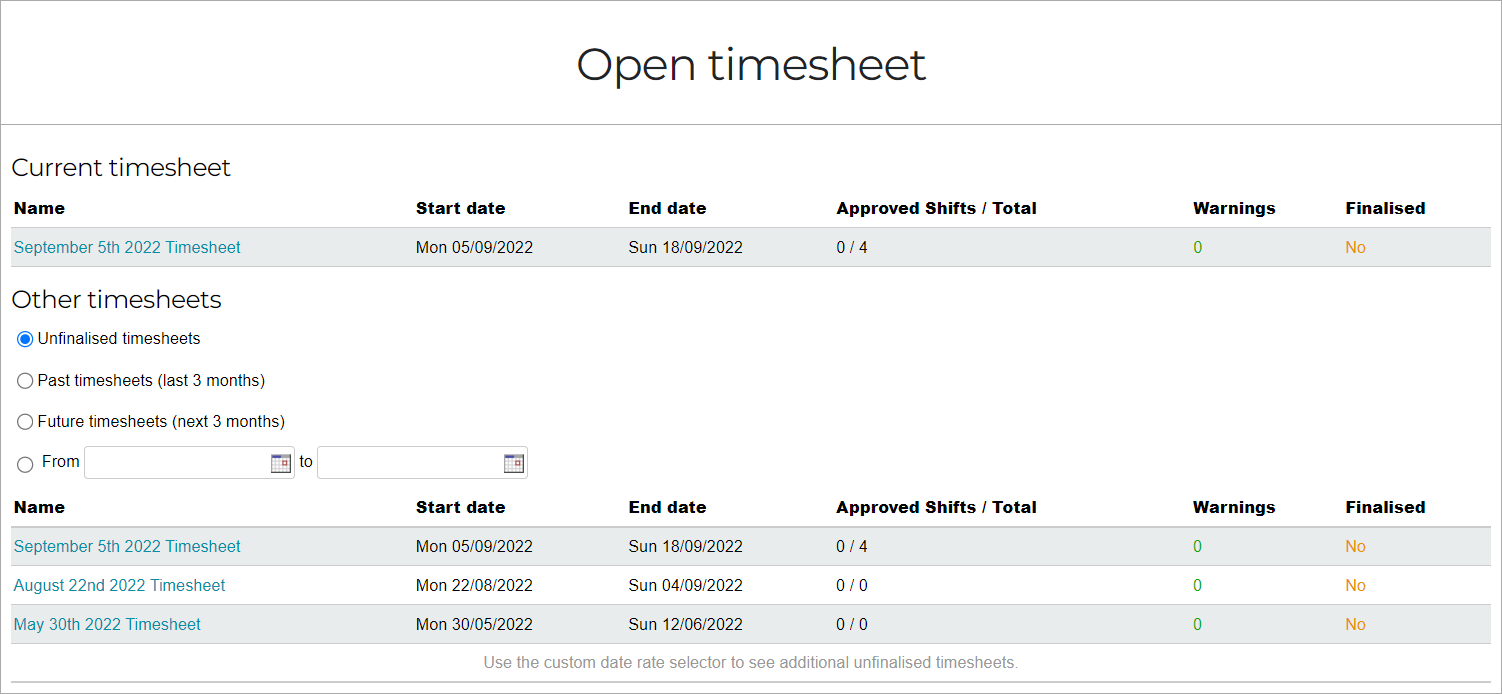Open calendar picker for From date

click(x=280, y=463)
